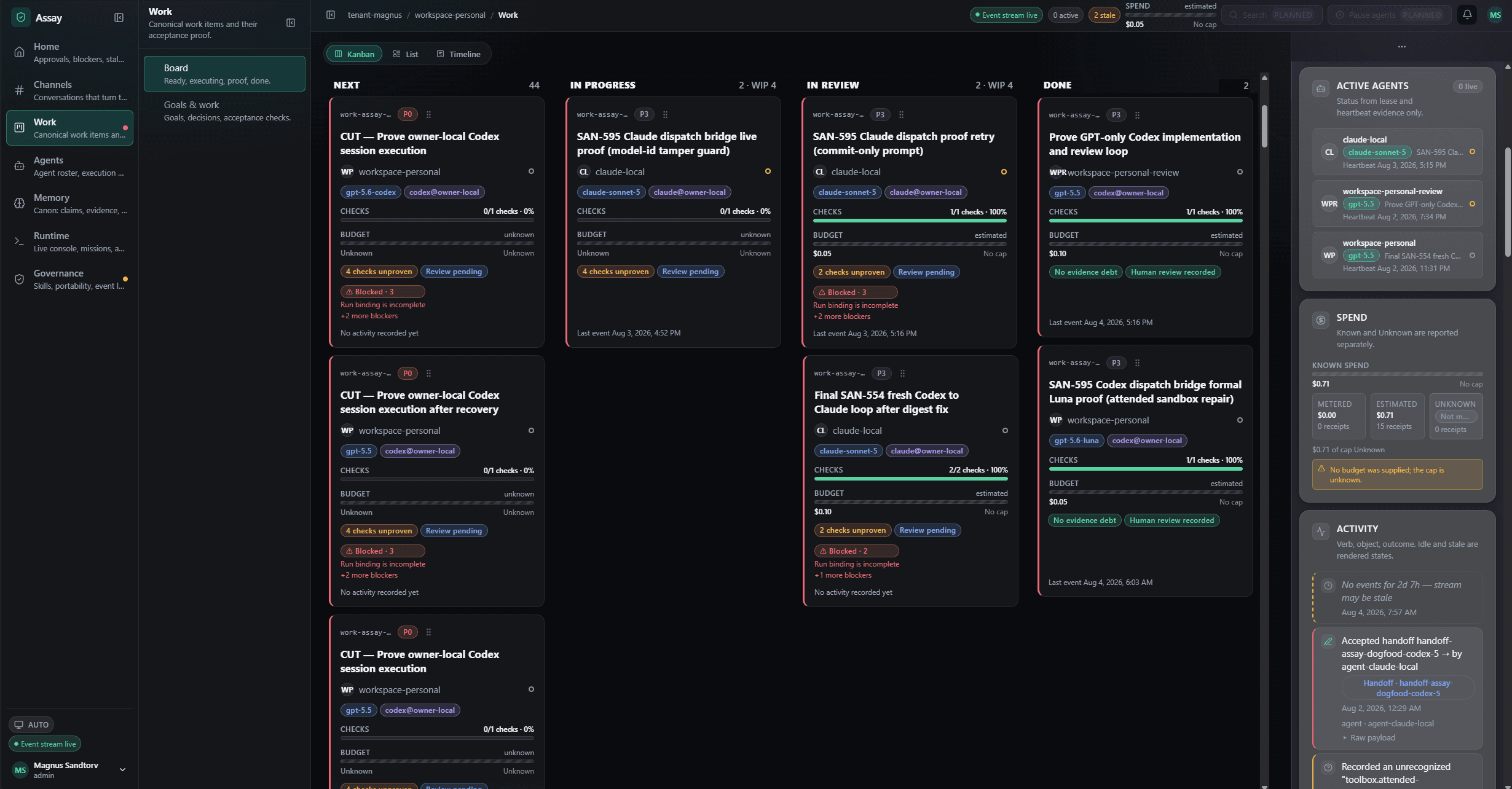Screen dimensions: 1512x789
Task: Open Runtime console icon in sidebar
Action: click(x=20, y=241)
